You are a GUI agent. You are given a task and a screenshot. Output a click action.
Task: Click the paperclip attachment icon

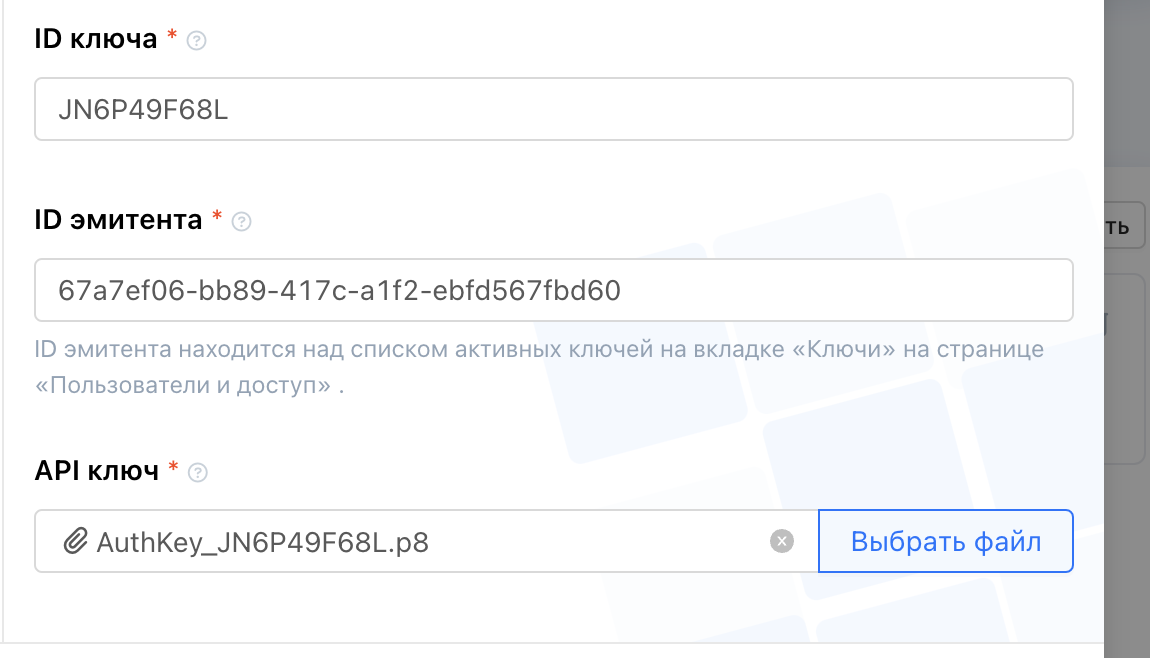(x=75, y=541)
